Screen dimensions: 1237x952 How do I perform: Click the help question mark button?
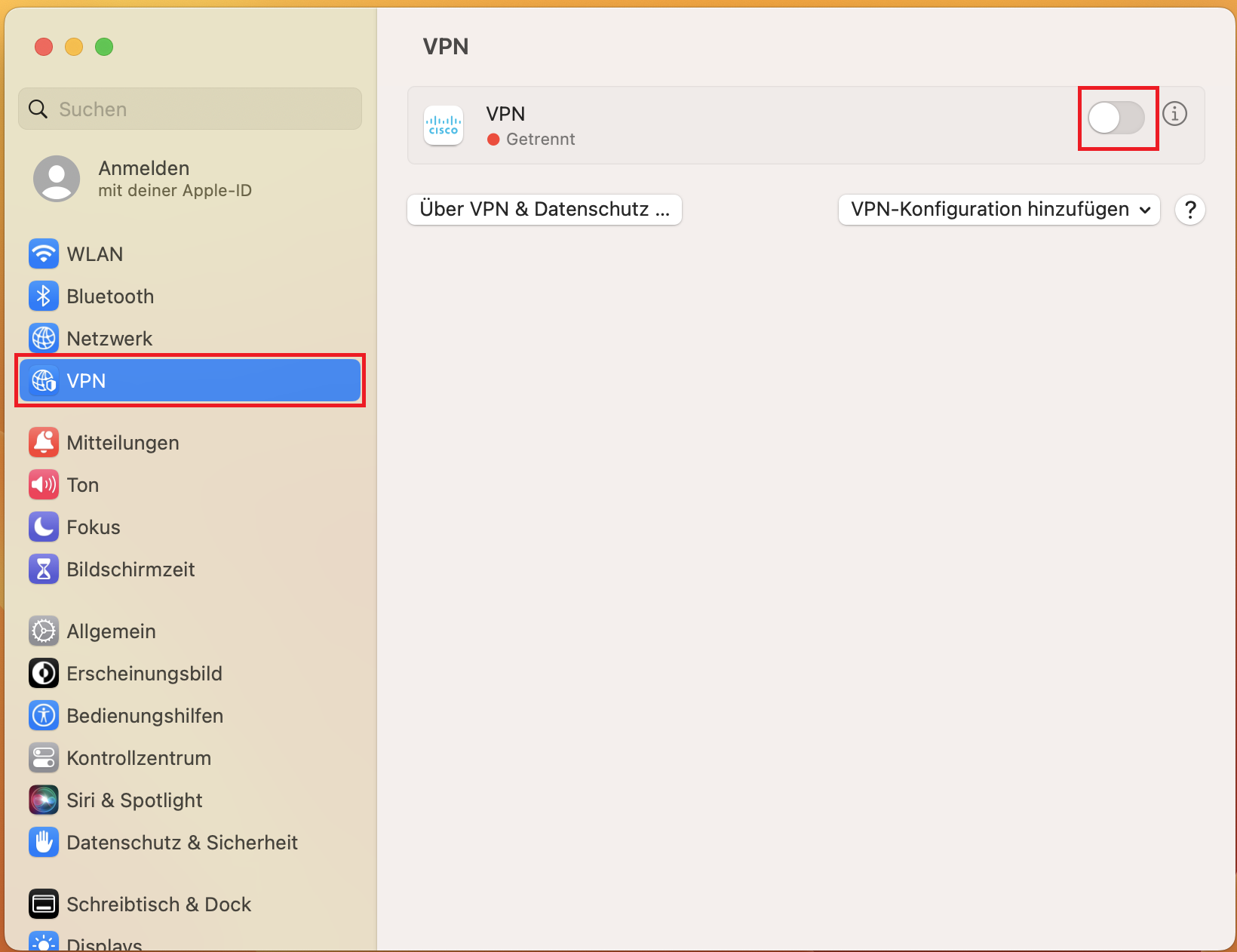pyautogui.click(x=1190, y=210)
